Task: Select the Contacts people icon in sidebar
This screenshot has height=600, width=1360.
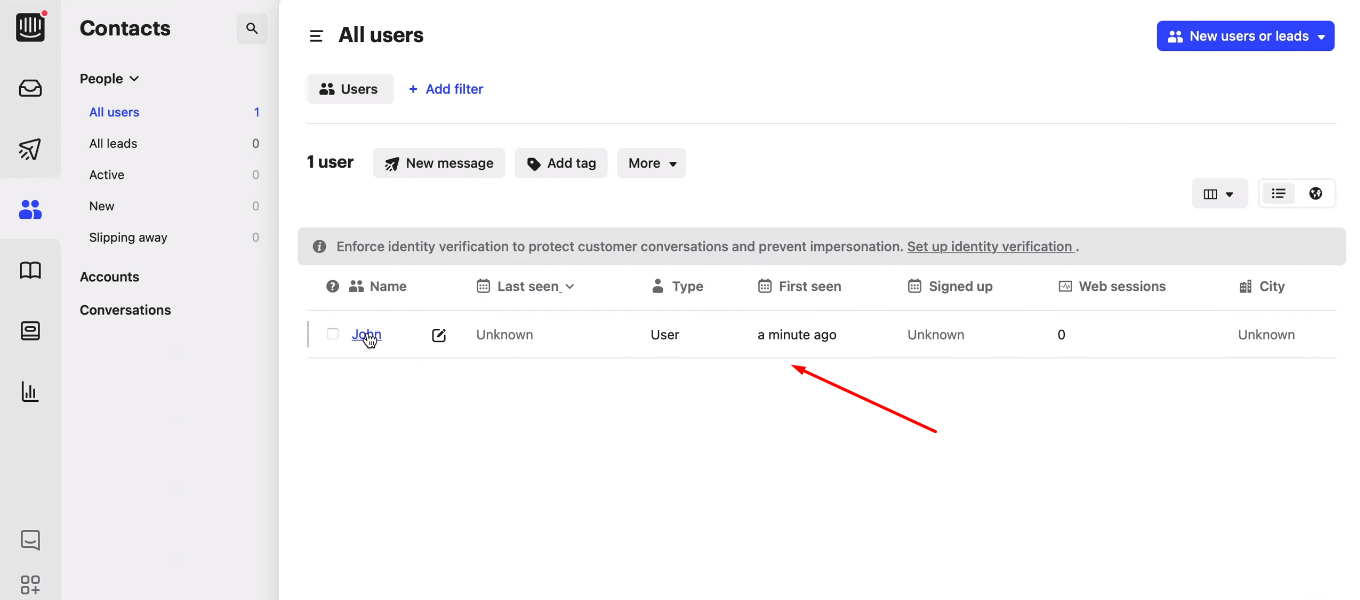Action: (30, 209)
